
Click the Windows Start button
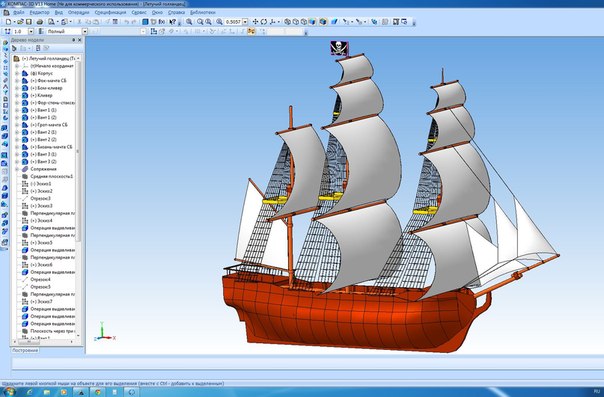(9, 392)
